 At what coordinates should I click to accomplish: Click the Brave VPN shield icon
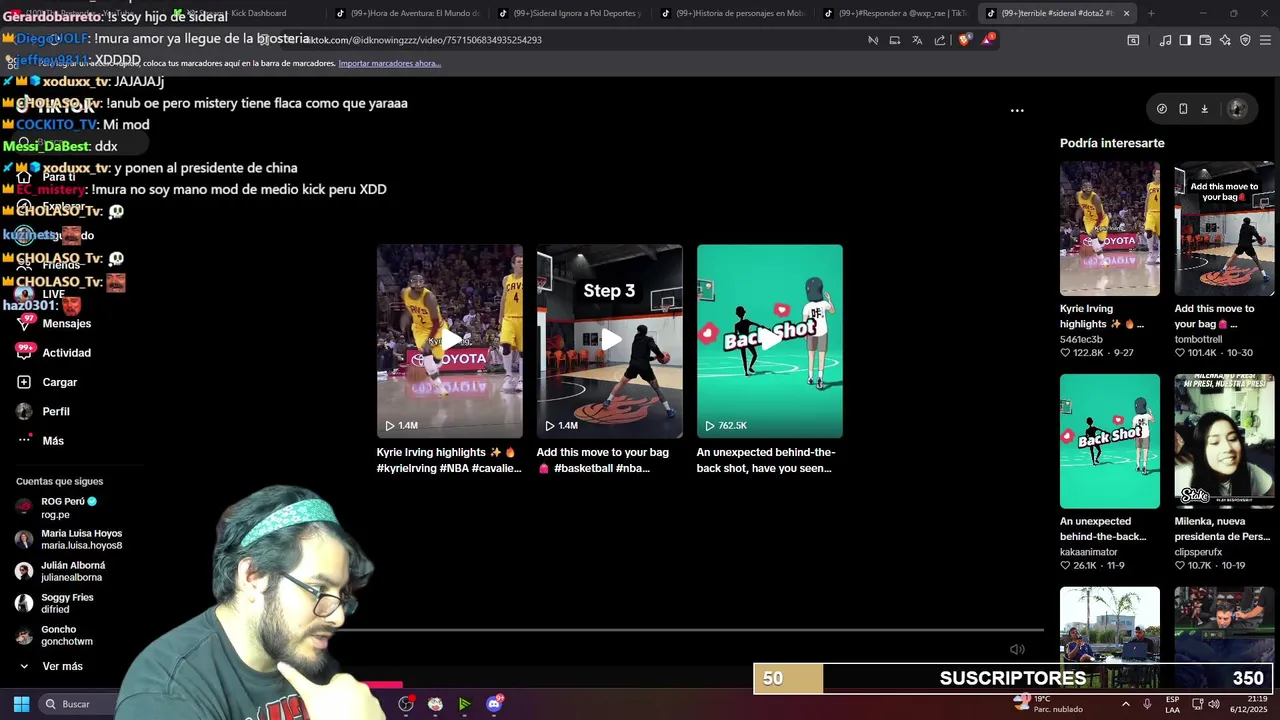(1245, 40)
